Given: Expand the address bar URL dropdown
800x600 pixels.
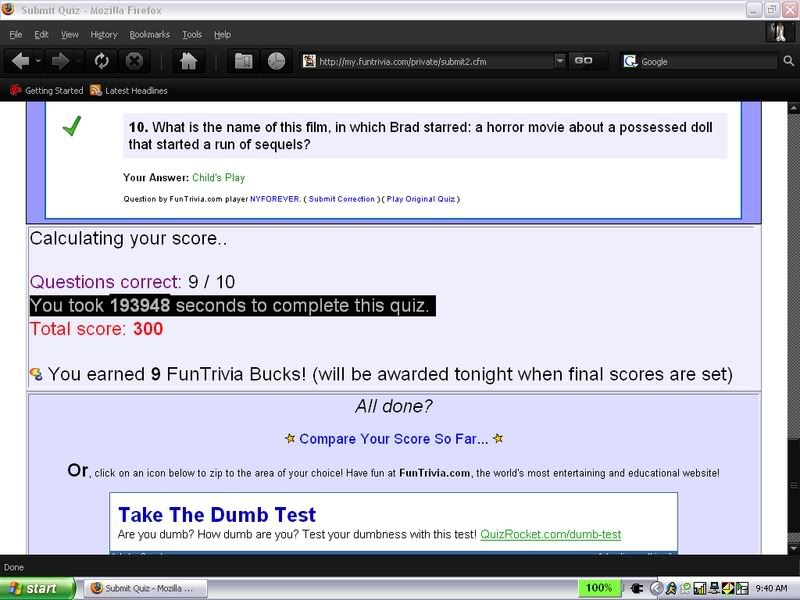Looking at the screenshot, I should click(560, 61).
